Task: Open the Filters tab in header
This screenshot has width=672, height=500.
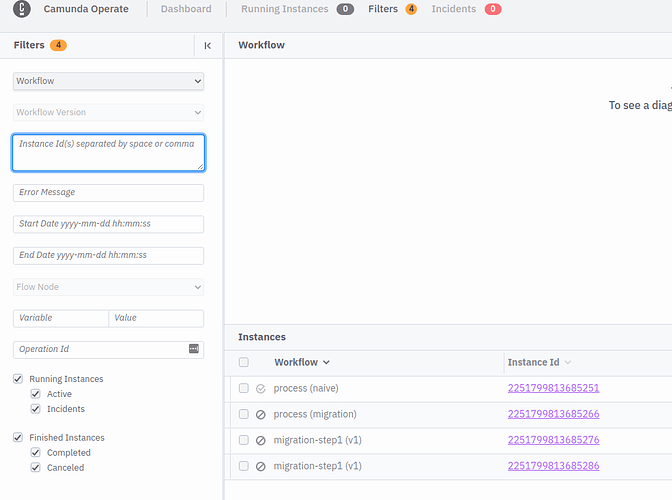Action: (x=383, y=9)
